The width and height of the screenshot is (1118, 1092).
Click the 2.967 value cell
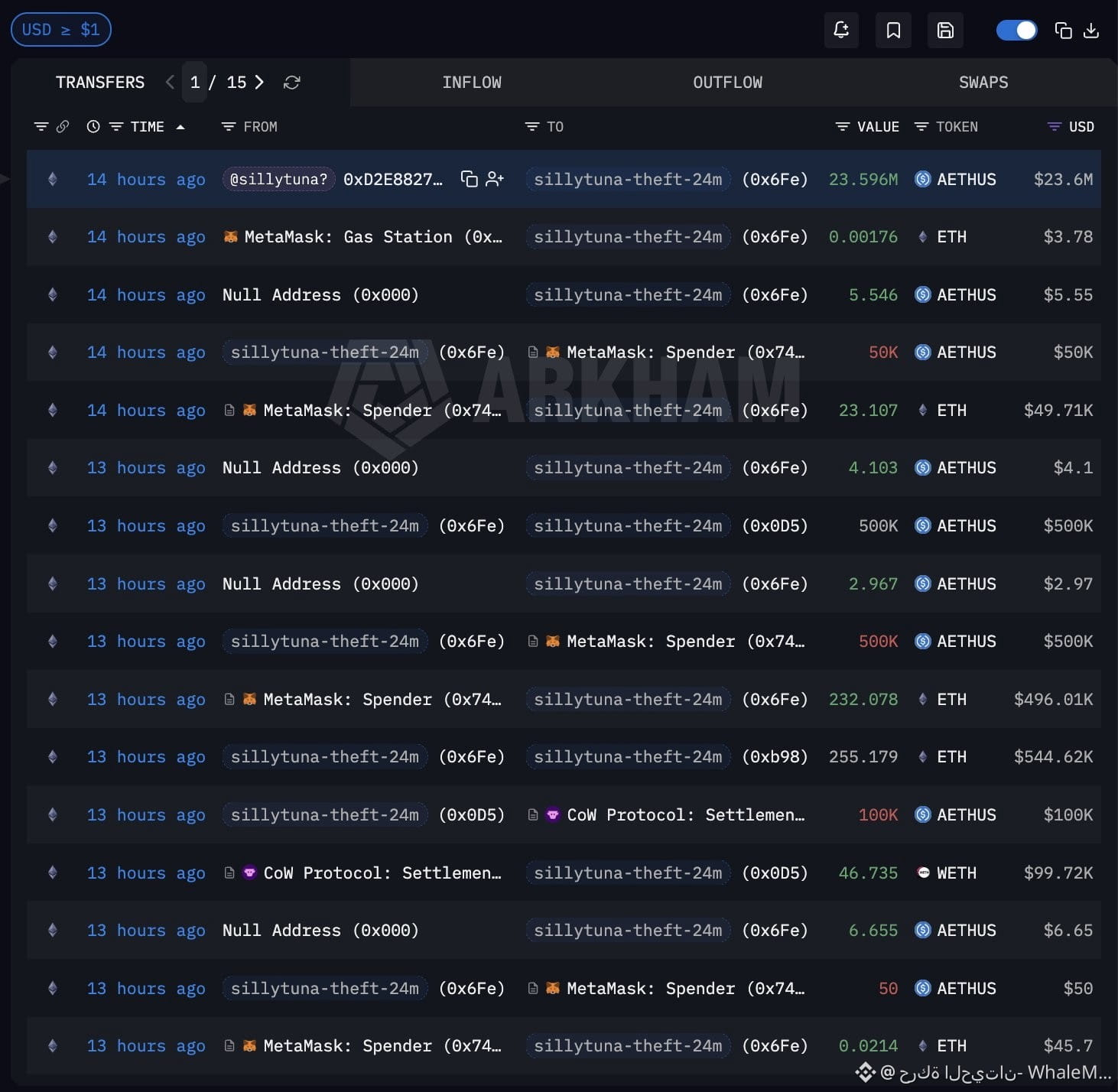(x=873, y=584)
